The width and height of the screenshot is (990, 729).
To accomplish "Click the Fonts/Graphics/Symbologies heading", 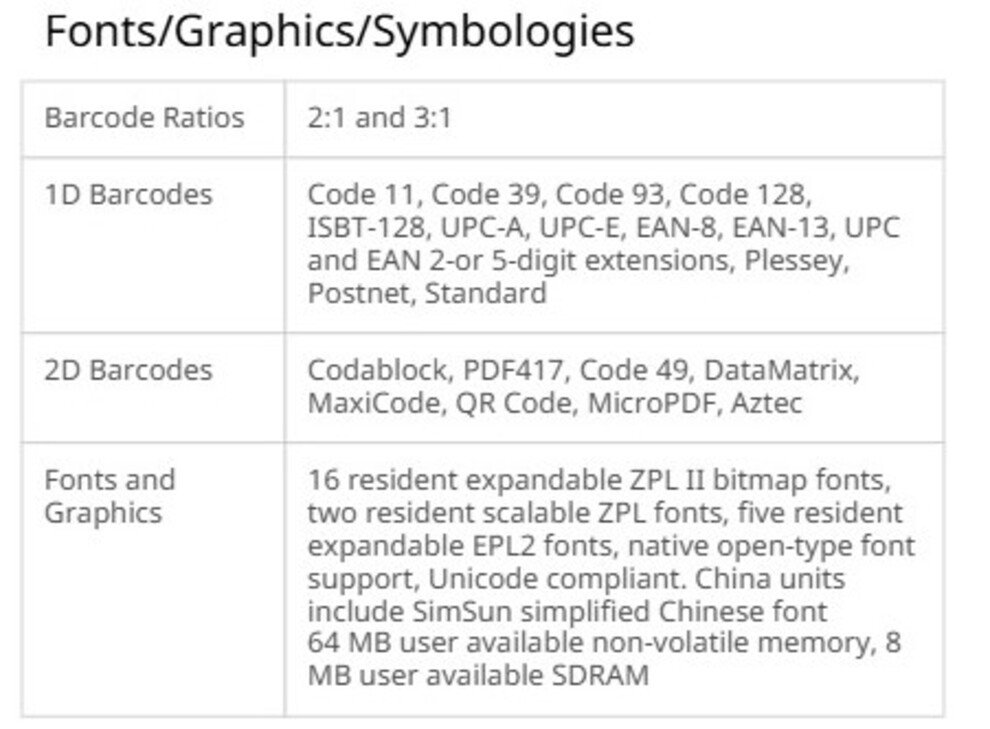I will 339,31.
